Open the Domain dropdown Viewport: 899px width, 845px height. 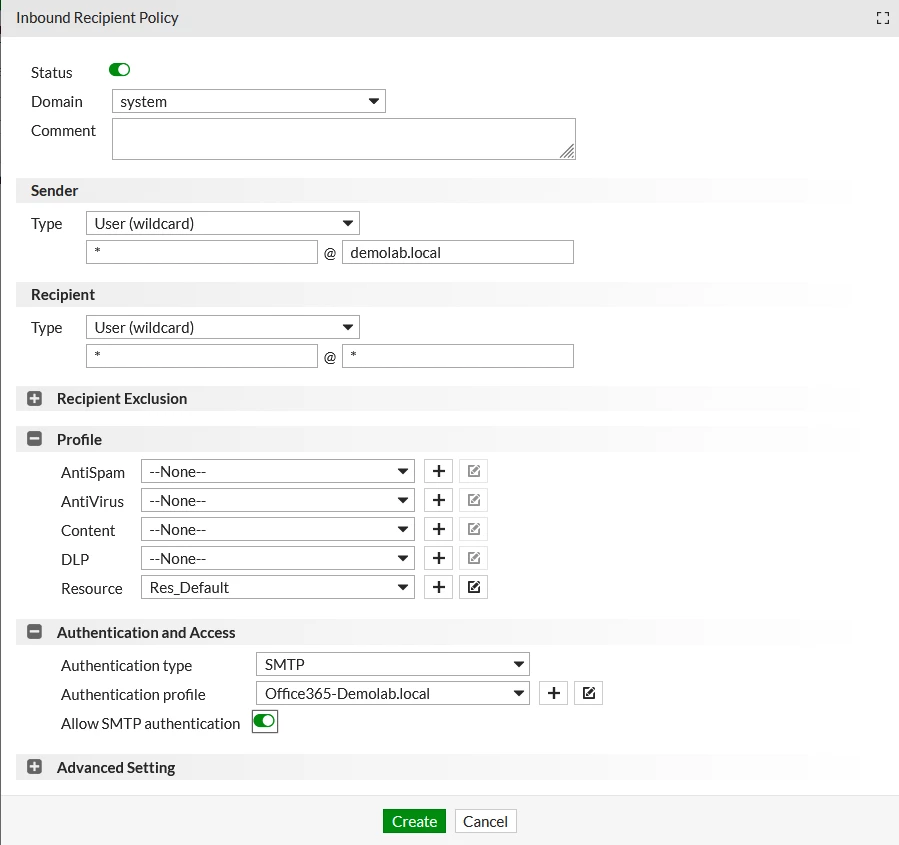pos(249,101)
